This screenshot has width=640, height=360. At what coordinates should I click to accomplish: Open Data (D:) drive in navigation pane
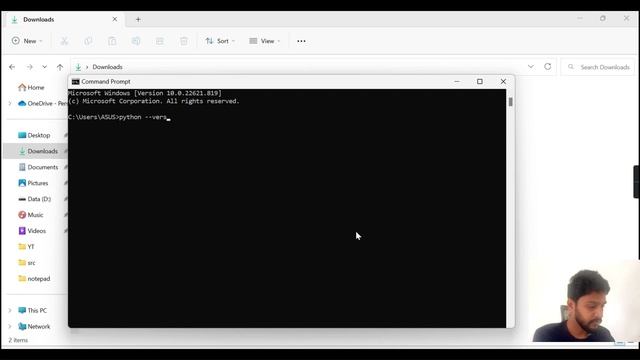coord(35,199)
